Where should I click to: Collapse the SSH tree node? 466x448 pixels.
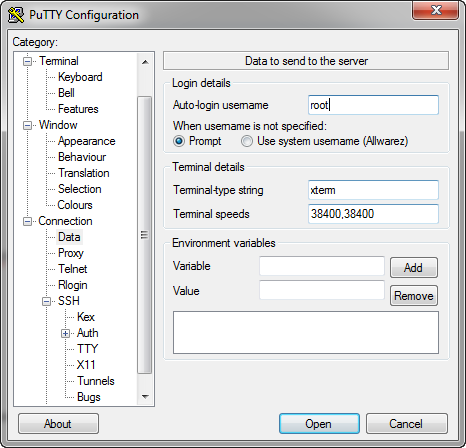coord(46,301)
